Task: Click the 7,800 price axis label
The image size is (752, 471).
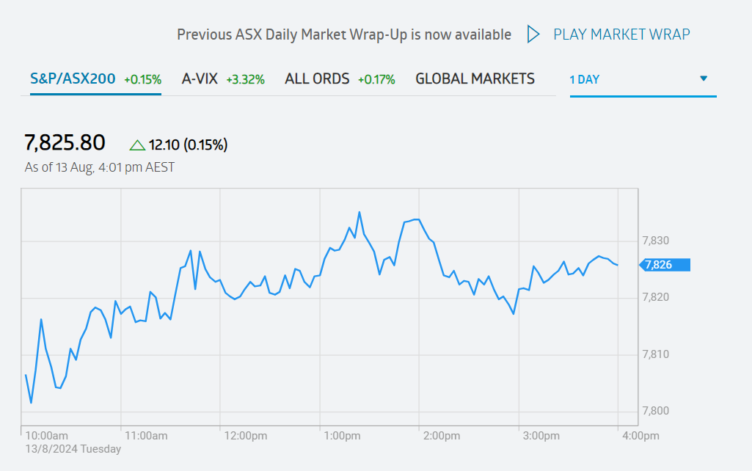Action: 656,411
